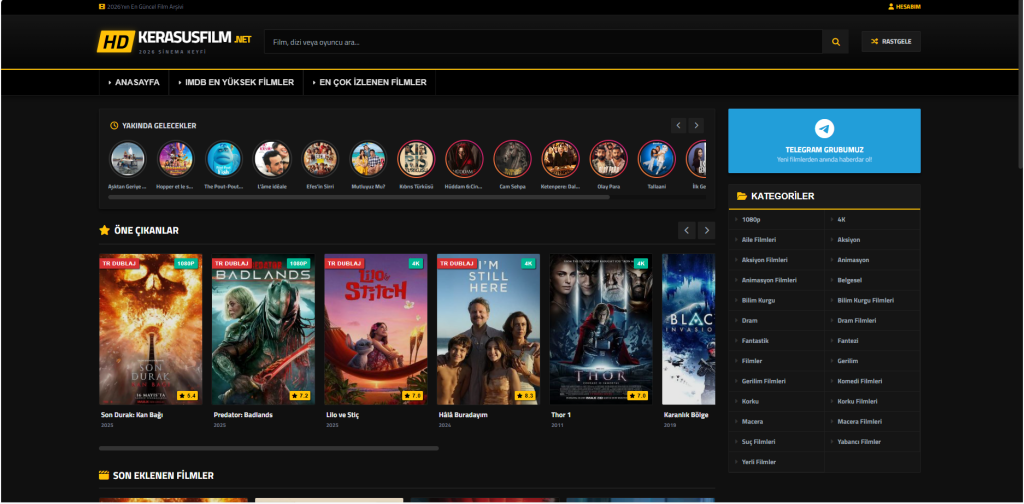1024x504 pixels.
Task: Click the 5.4 star rating badge
Action: click(187, 396)
